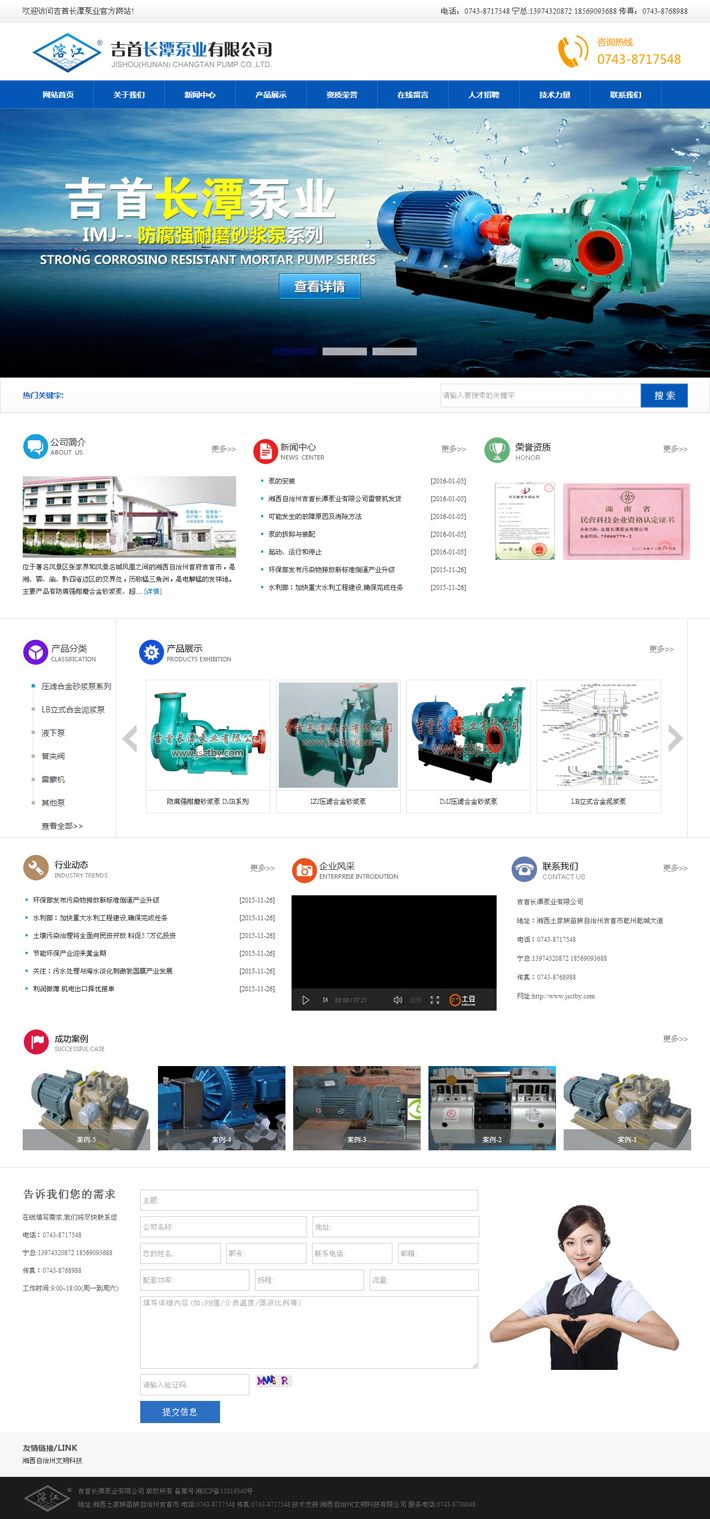Open the pink 湖南省 certificate thumbnail

click(626, 521)
